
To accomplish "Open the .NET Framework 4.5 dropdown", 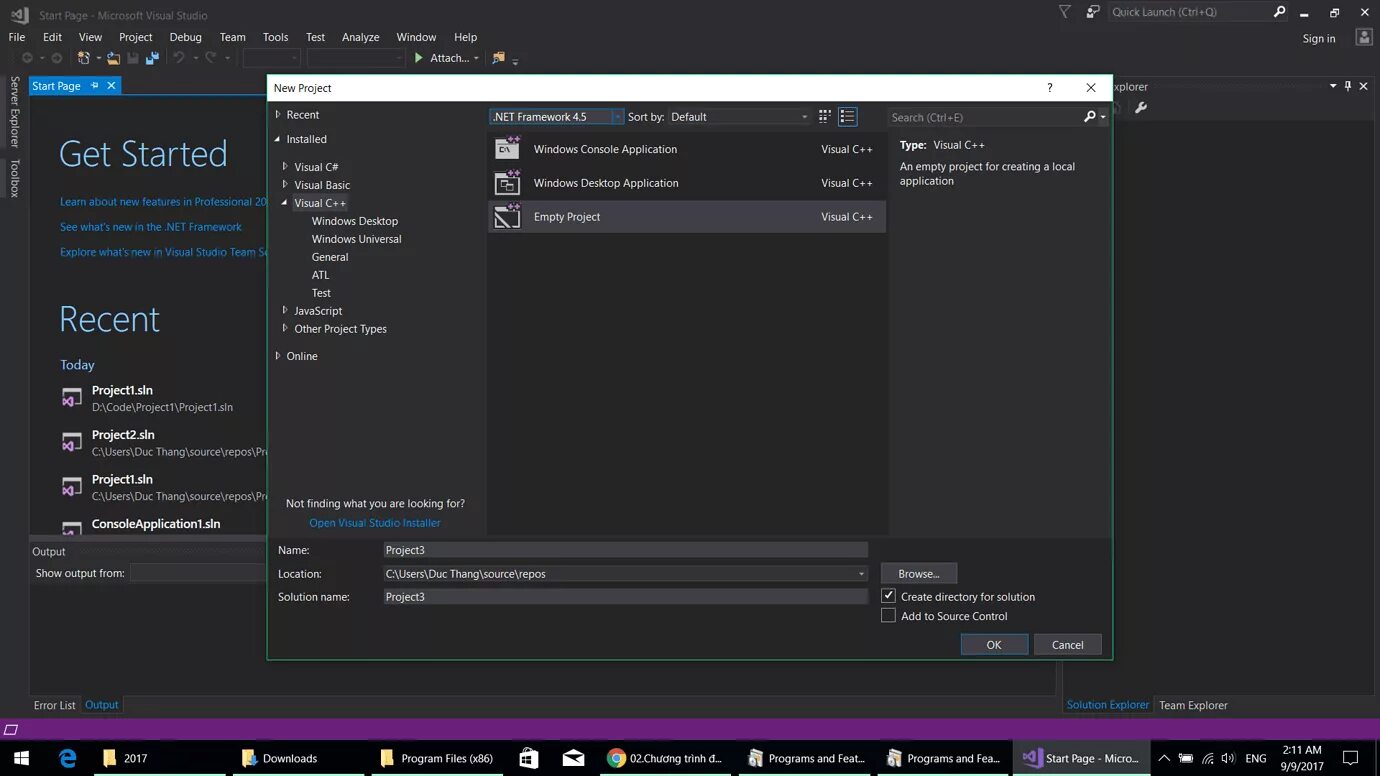I will [557, 117].
